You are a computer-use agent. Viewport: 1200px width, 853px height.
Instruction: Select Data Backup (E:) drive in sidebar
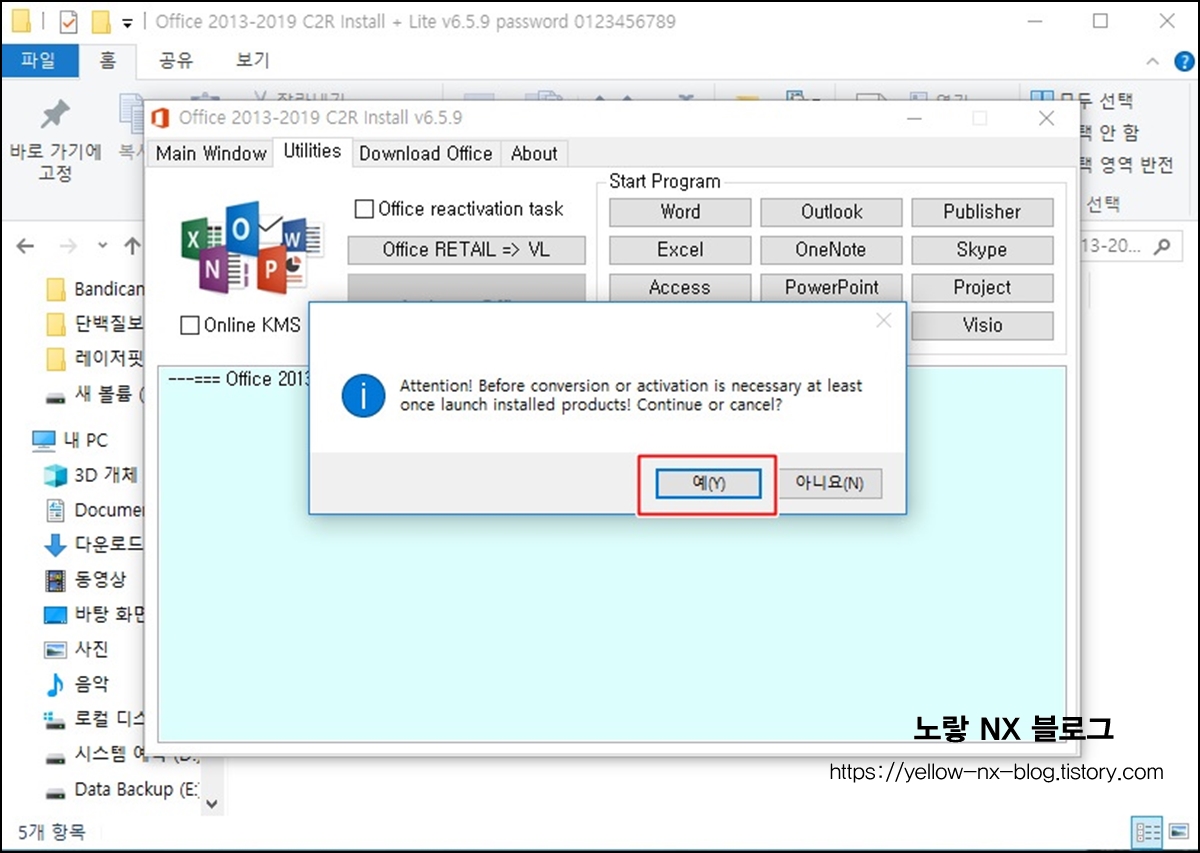pyautogui.click(x=122, y=789)
